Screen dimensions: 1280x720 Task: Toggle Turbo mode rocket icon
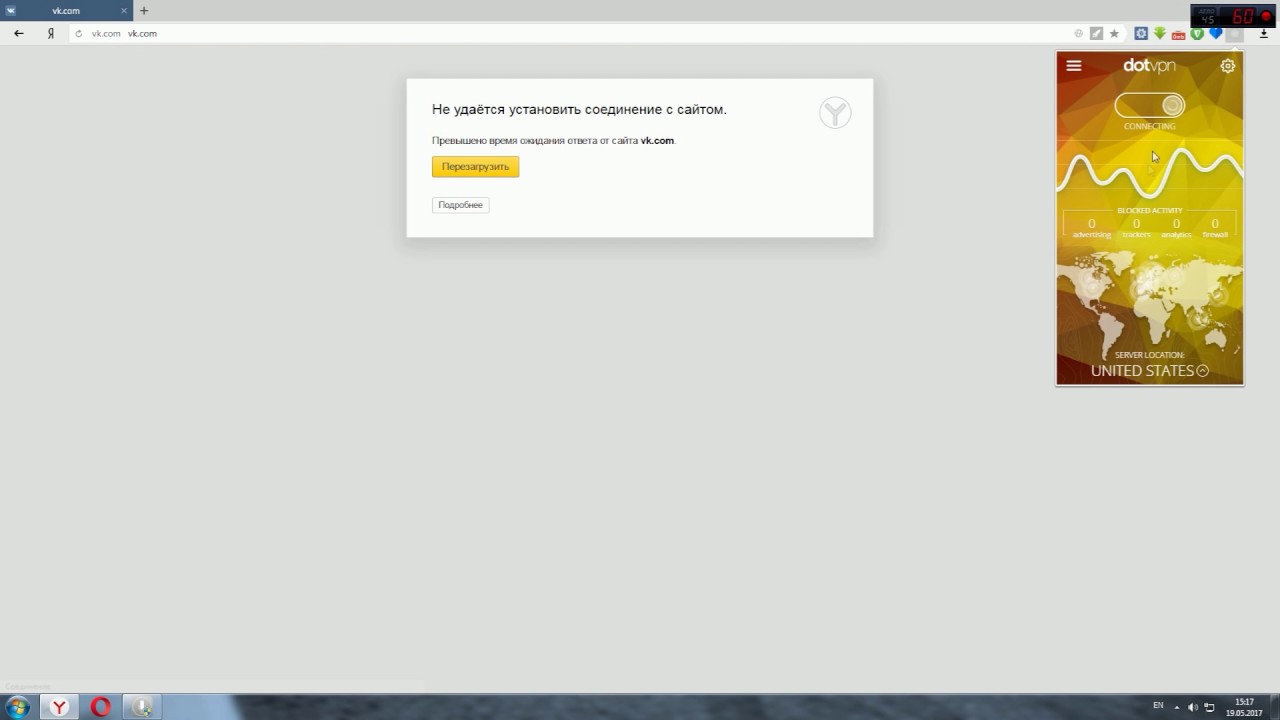(x=1096, y=33)
